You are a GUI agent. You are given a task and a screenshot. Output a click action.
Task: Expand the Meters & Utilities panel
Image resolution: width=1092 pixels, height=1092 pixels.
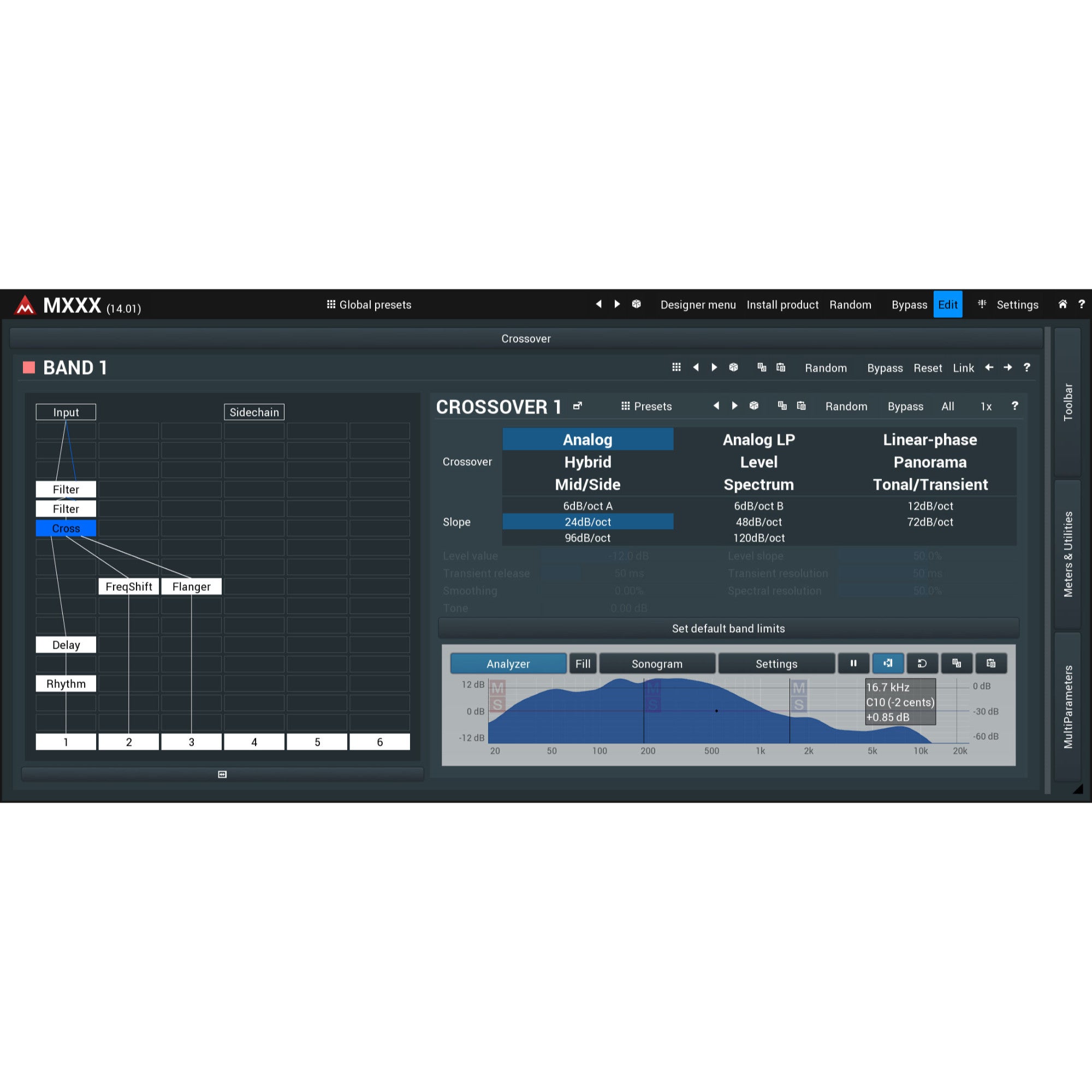(1067, 554)
